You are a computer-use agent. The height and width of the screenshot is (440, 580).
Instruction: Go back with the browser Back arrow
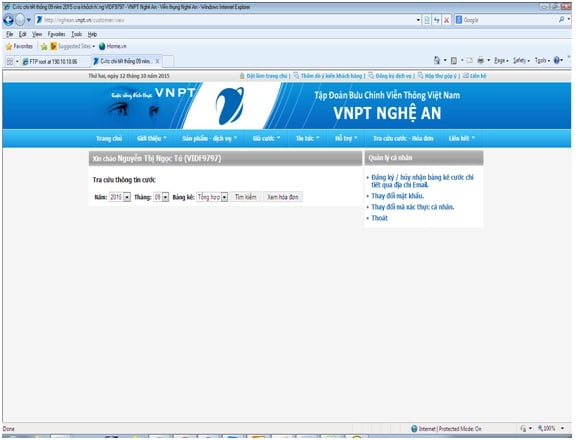click(9, 20)
